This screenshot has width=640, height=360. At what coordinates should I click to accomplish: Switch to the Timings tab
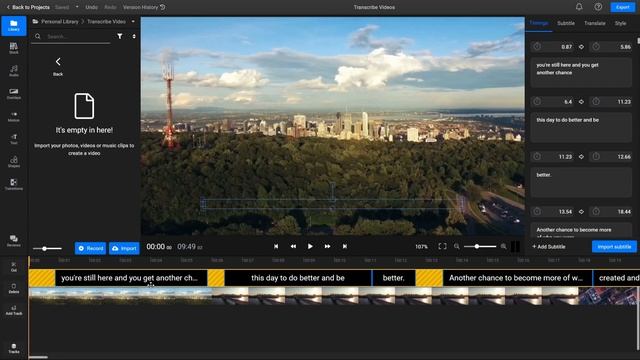[539, 23]
